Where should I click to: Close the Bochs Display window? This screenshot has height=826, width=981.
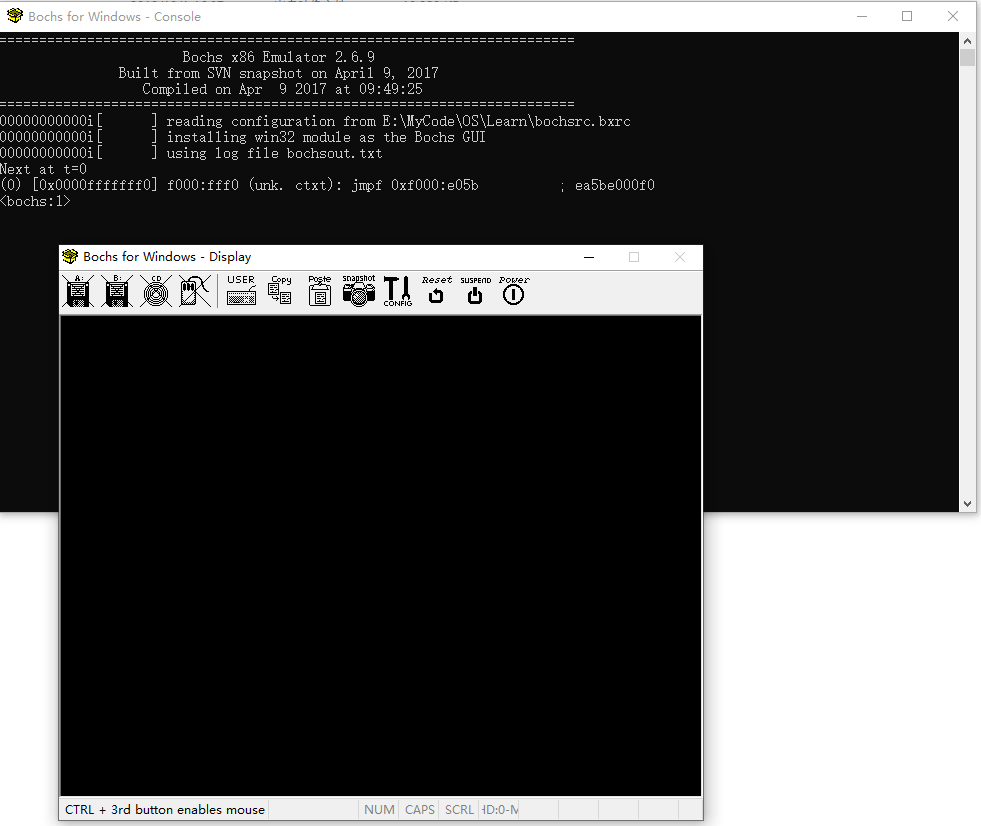click(x=680, y=257)
